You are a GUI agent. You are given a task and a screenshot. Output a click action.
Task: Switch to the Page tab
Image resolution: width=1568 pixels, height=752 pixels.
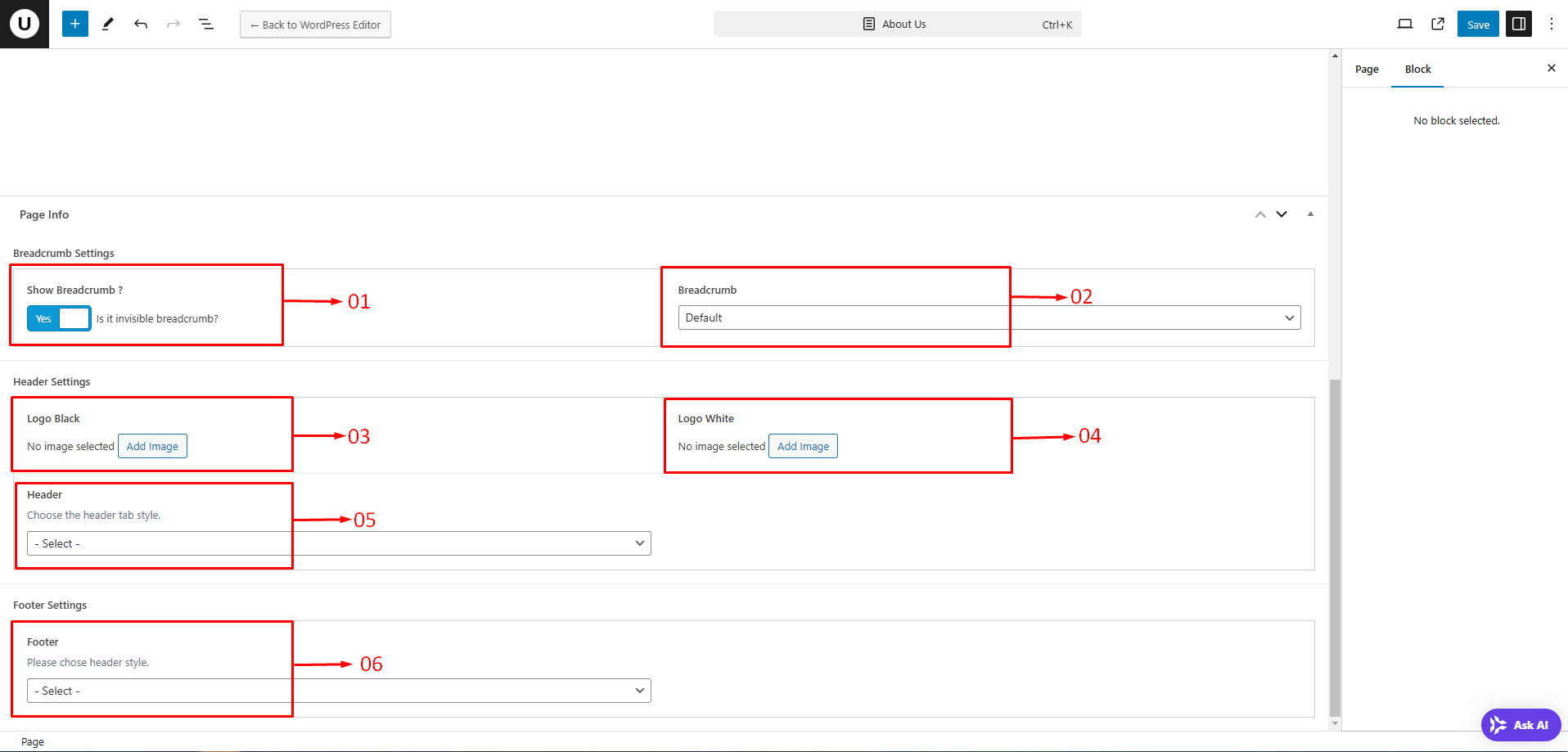pos(1367,70)
